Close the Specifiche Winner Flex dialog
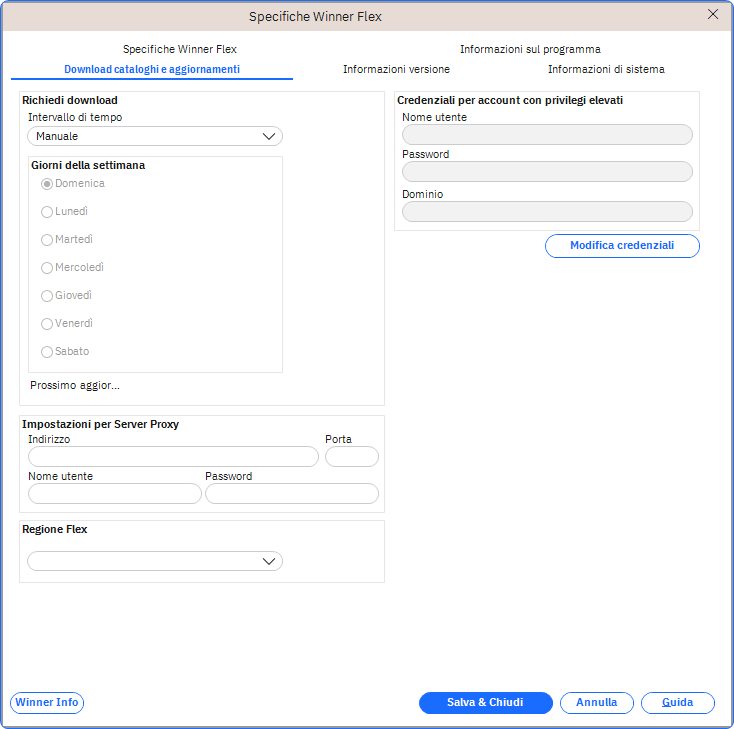Viewport: 734px width, 729px height. tap(713, 15)
